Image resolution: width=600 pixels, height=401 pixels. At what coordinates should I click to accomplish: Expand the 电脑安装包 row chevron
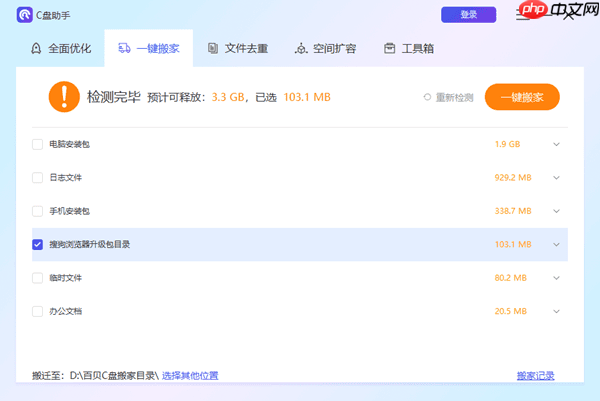pos(556,144)
